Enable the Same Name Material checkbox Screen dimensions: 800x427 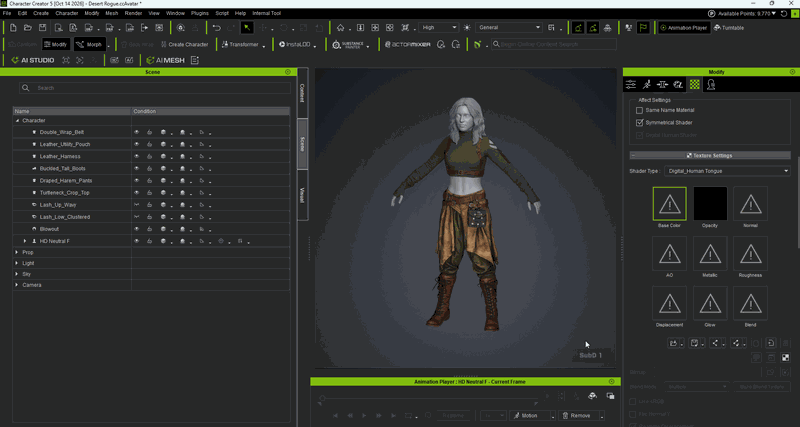point(639,110)
